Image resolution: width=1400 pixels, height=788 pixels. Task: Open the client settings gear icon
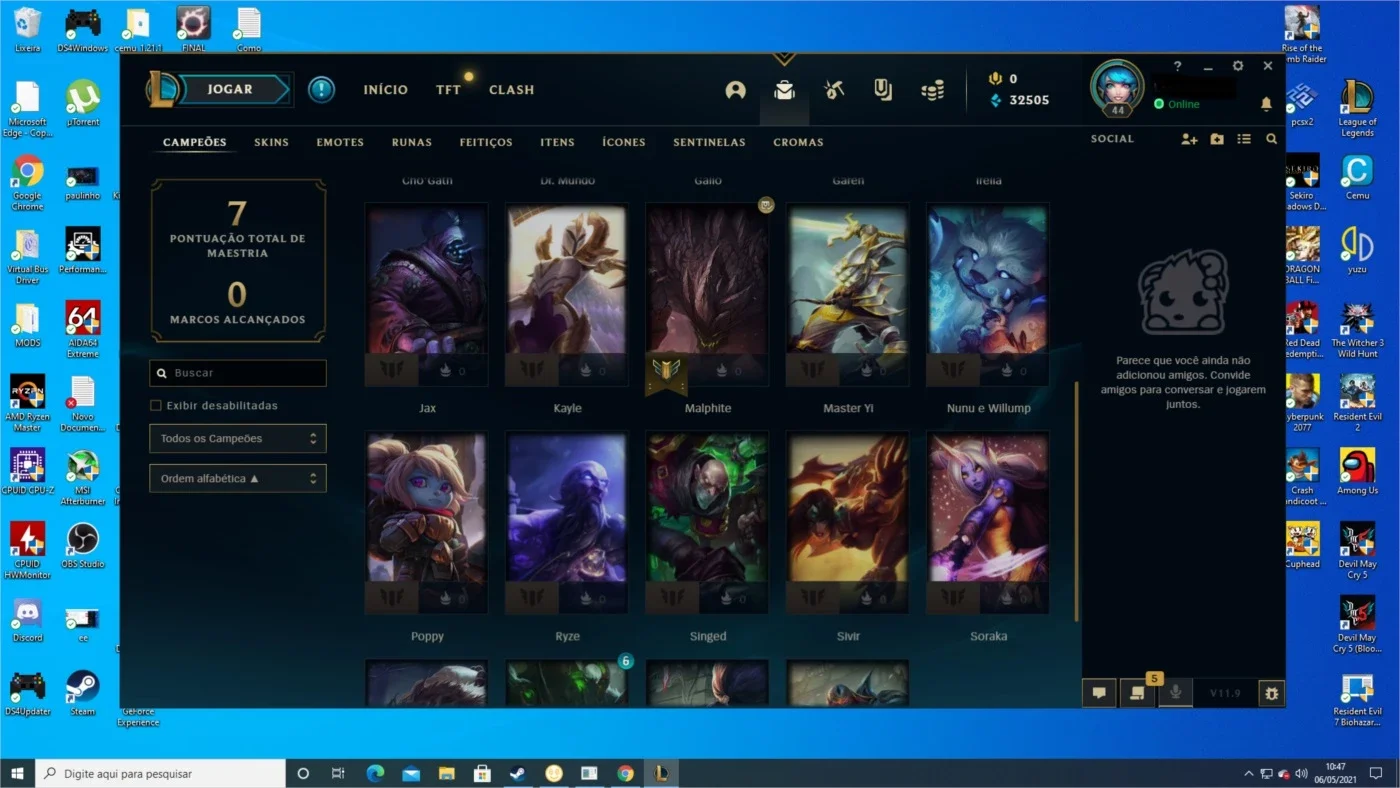click(1238, 66)
